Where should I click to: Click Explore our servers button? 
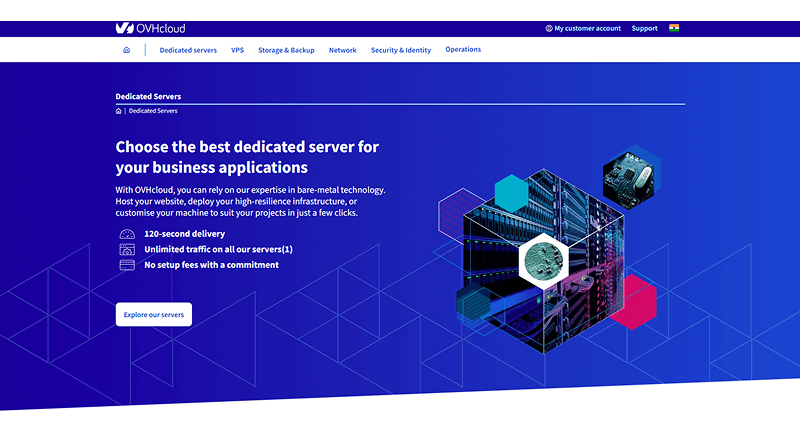click(154, 314)
